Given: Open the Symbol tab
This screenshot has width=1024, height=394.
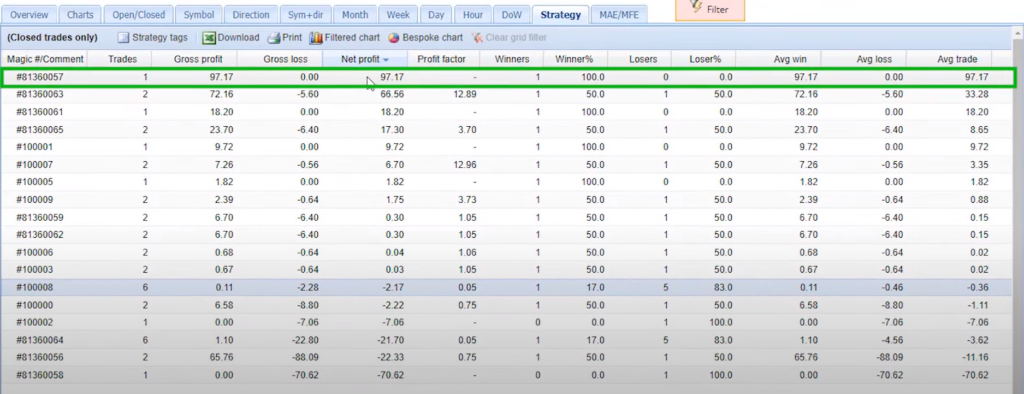Looking at the screenshot, I should point(199,14).
